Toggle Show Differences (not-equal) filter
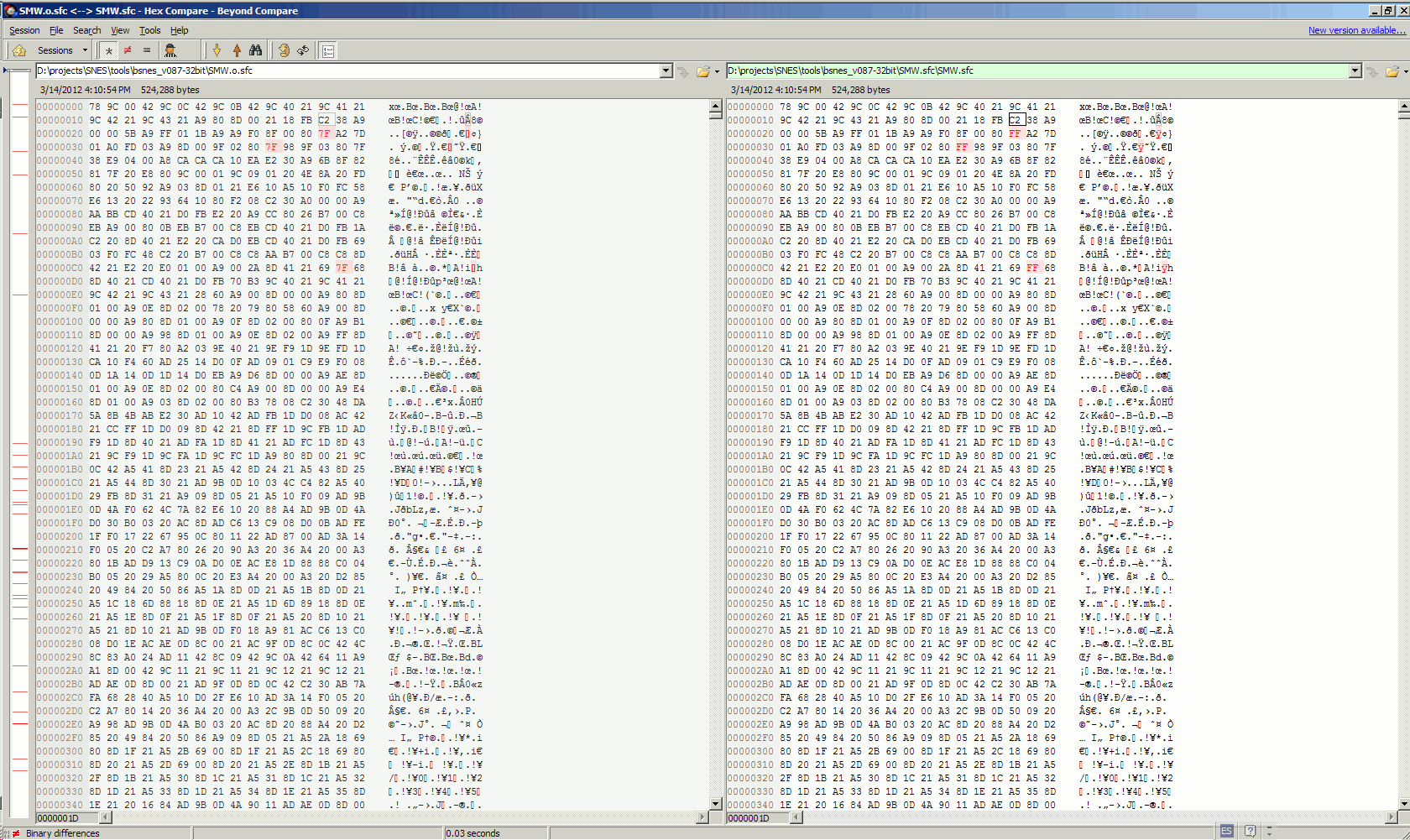The width and height of the screenshot is (1410, 840). [x=128, y=50]
